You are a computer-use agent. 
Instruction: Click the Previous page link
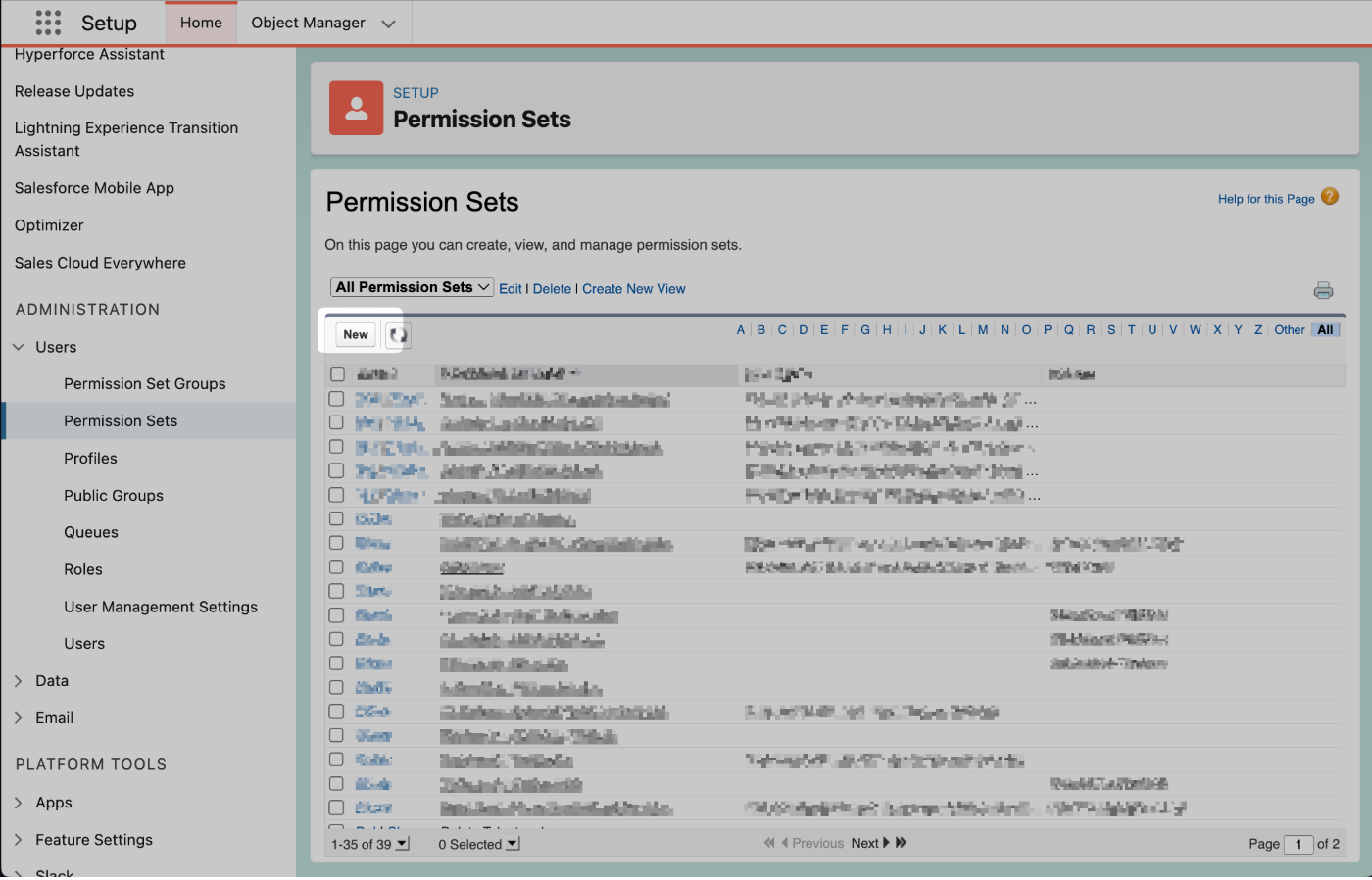coord(812,843)
